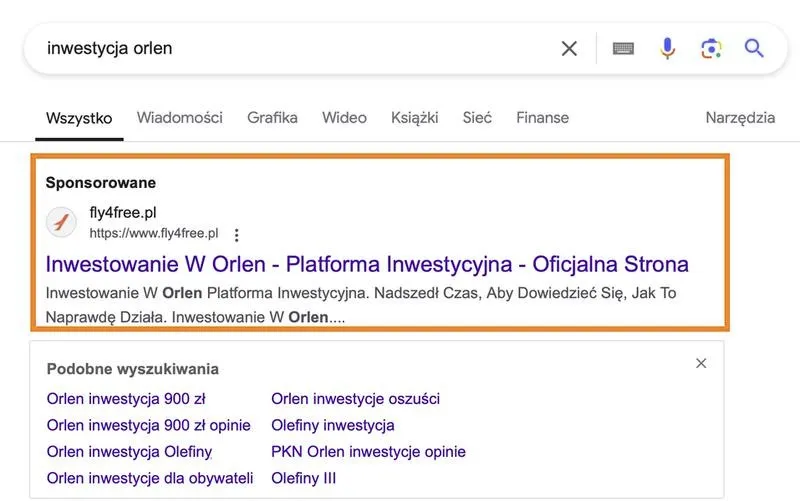This screenshot has height=501, width=800.
Task: Open the Finanse tab
Action: pyautogui.click(x=542, y=118)
